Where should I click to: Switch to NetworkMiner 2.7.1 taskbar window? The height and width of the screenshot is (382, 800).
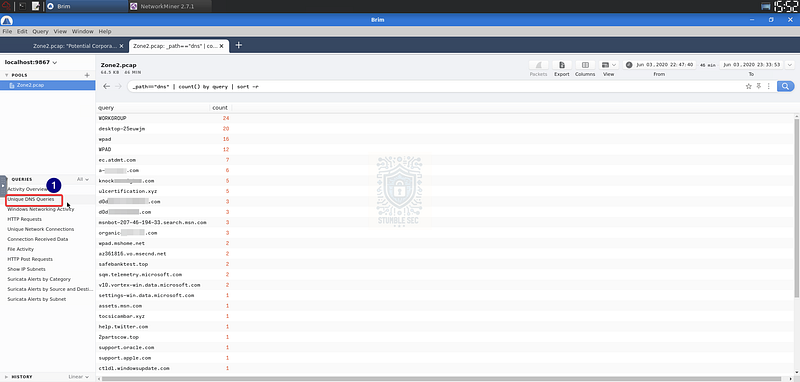[x=169, y=6]
